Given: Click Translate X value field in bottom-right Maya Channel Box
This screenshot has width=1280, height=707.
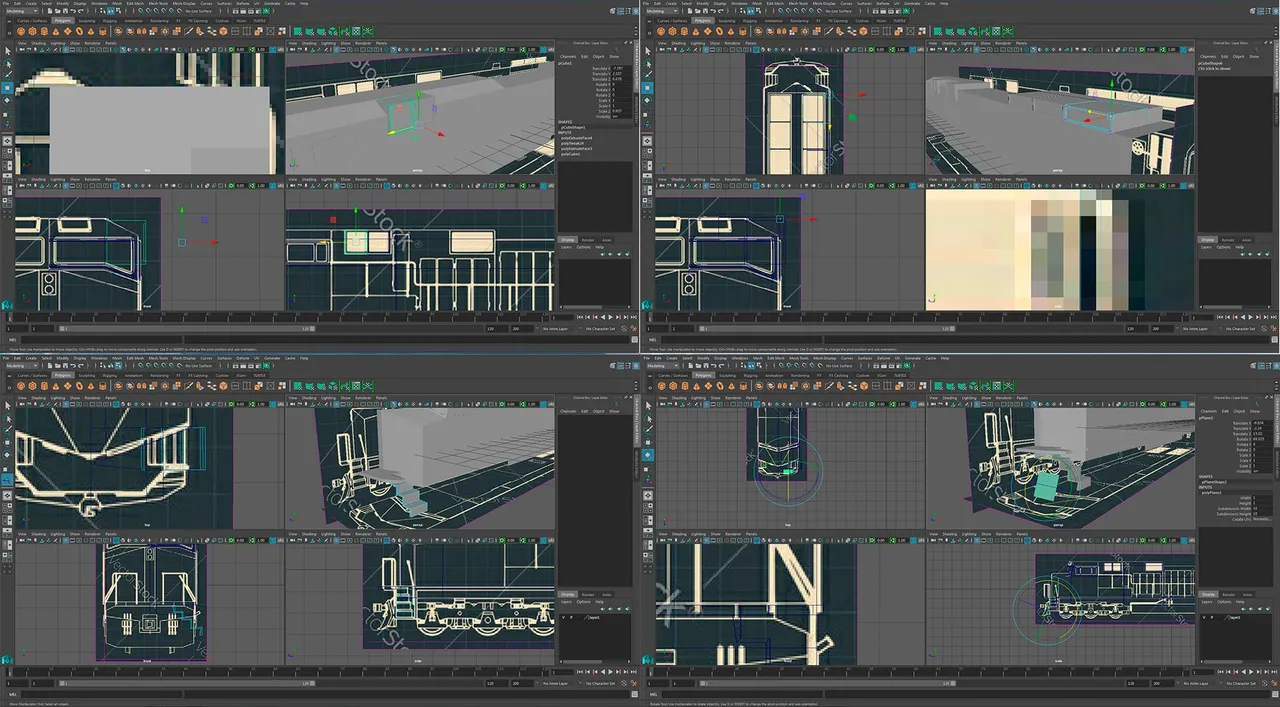Looking at the screenshot, I should coord(1262,423).
